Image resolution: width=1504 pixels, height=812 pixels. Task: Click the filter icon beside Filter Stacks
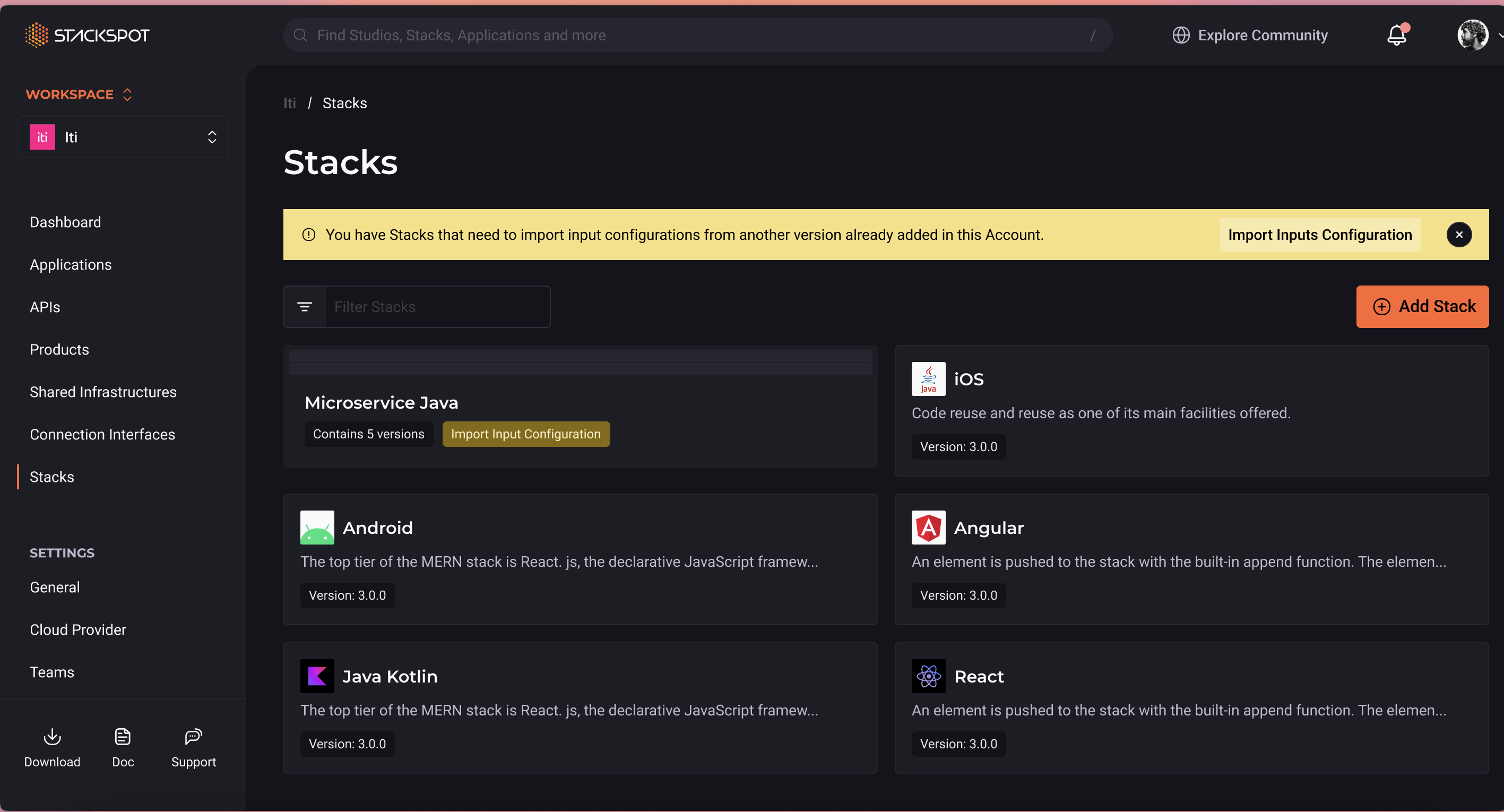pyautogui.click(x=305, y=307)
